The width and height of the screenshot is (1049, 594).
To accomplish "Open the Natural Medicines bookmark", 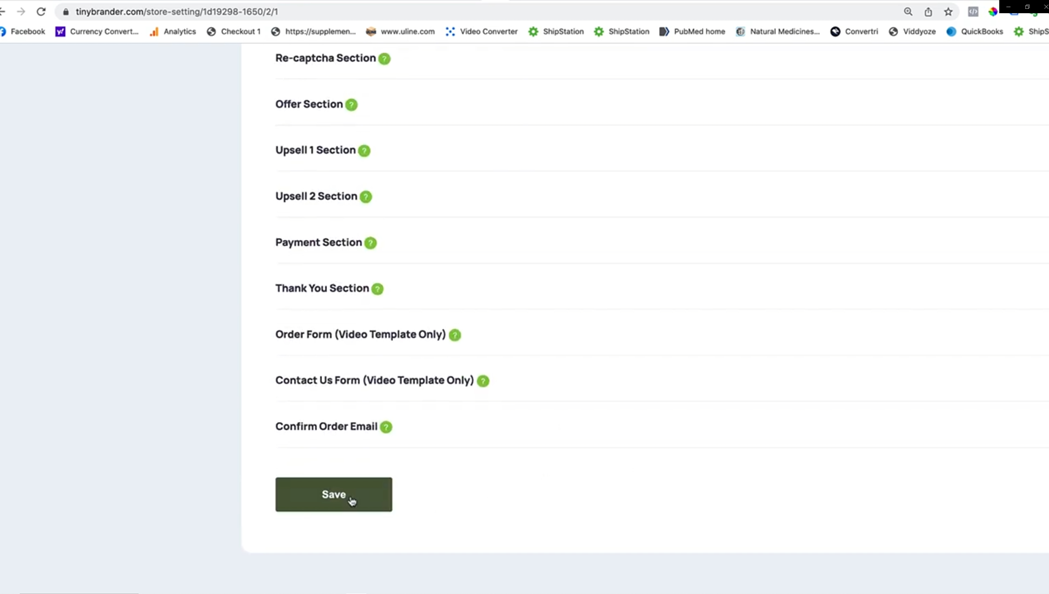I will click(777, 31).
